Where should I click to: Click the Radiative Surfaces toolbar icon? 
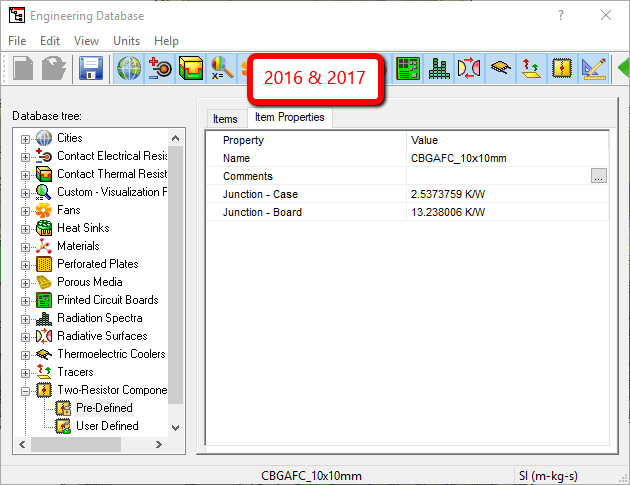pos(469,69)
